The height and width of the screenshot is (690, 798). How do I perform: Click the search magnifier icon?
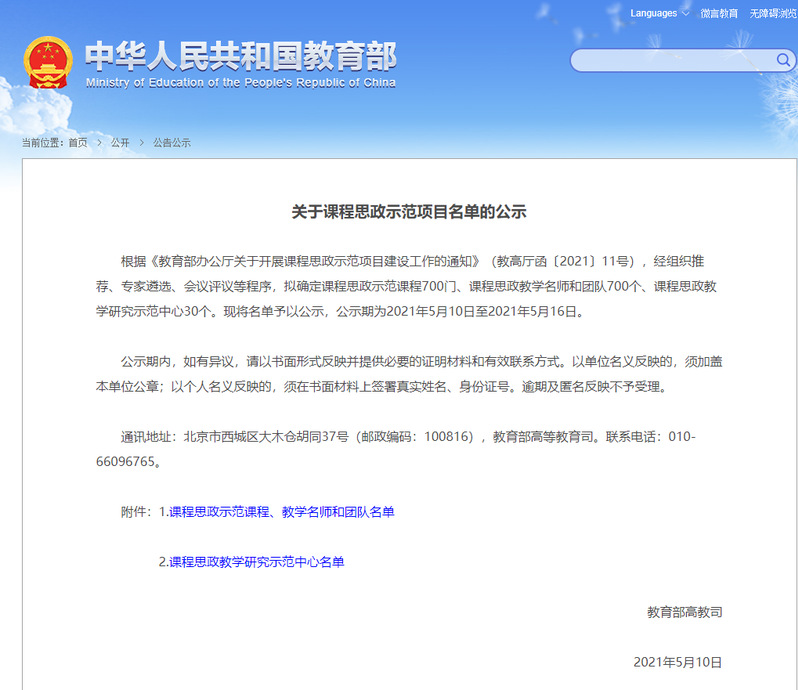coord(783,60)
